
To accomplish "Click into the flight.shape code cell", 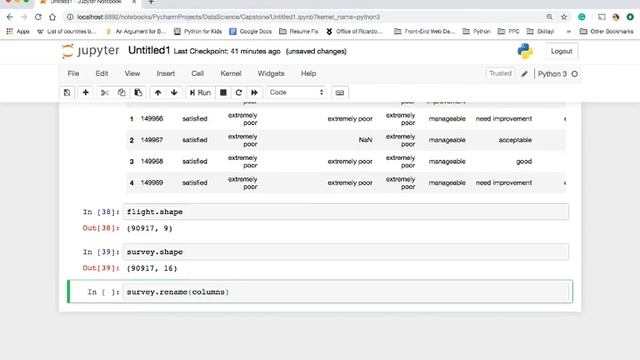I will click(346, 212).
